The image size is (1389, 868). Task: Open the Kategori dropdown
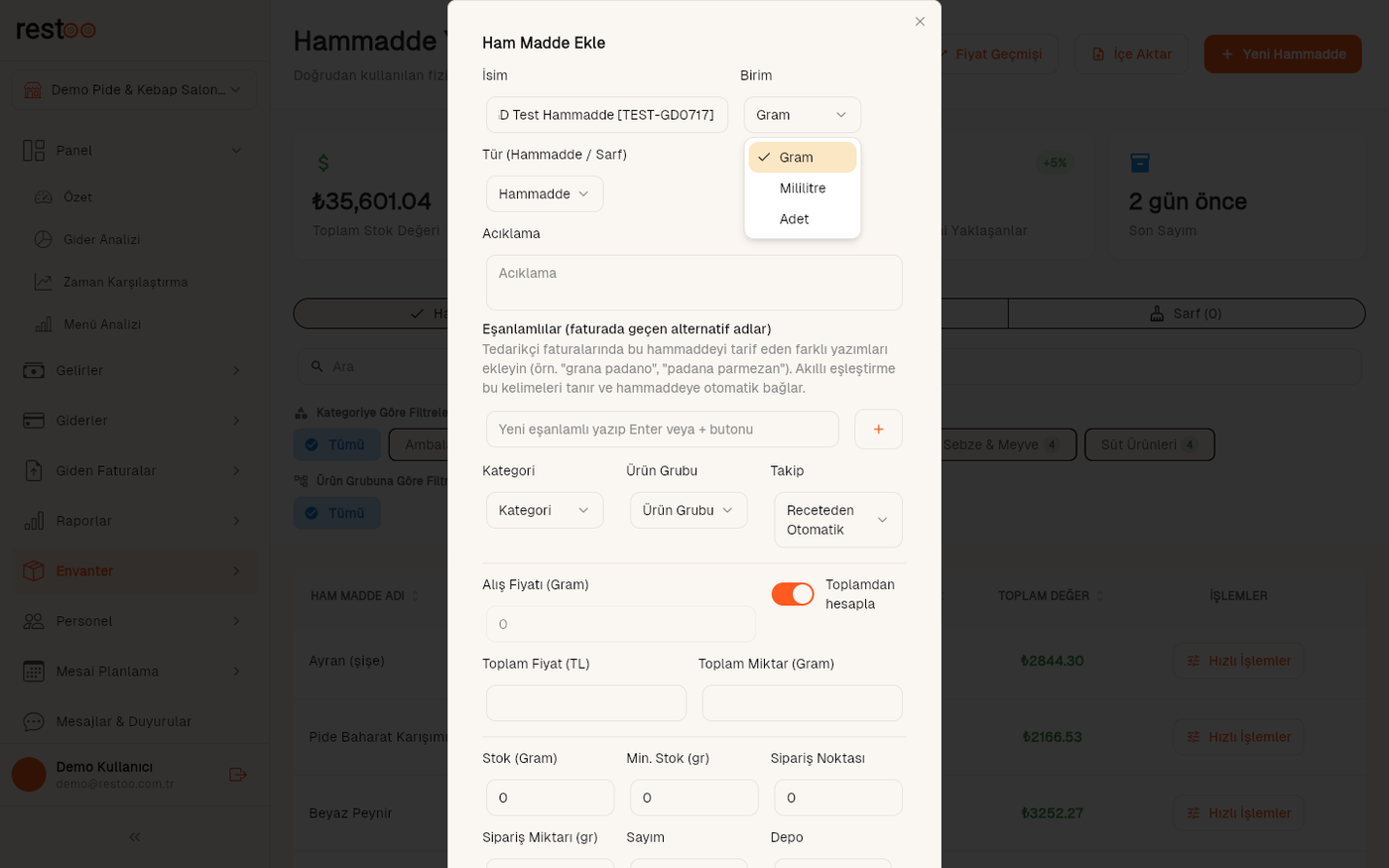point(545,511)
